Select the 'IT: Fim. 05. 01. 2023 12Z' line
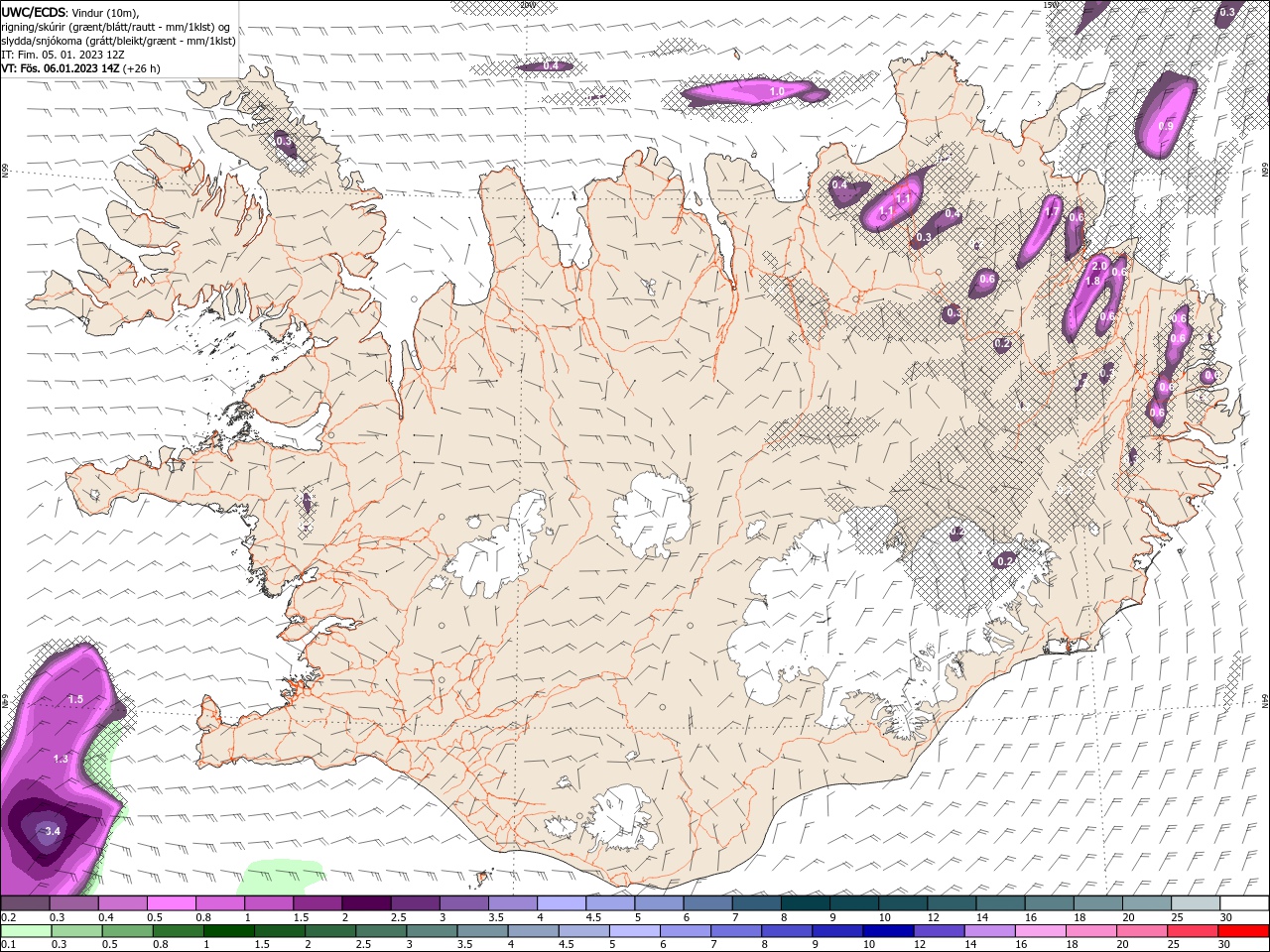The width and height of the screenshot is (1270, 952). 63,55
